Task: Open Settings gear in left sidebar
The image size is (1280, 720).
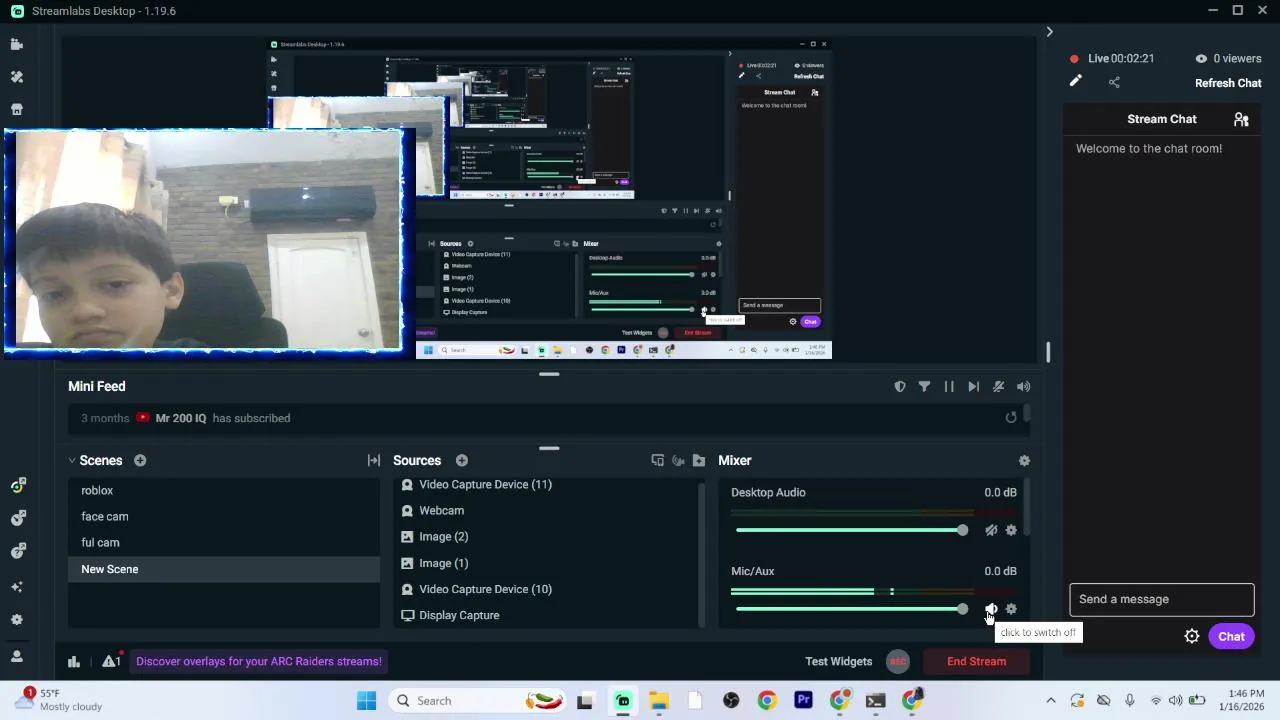Action: click(x=17, y=620)
